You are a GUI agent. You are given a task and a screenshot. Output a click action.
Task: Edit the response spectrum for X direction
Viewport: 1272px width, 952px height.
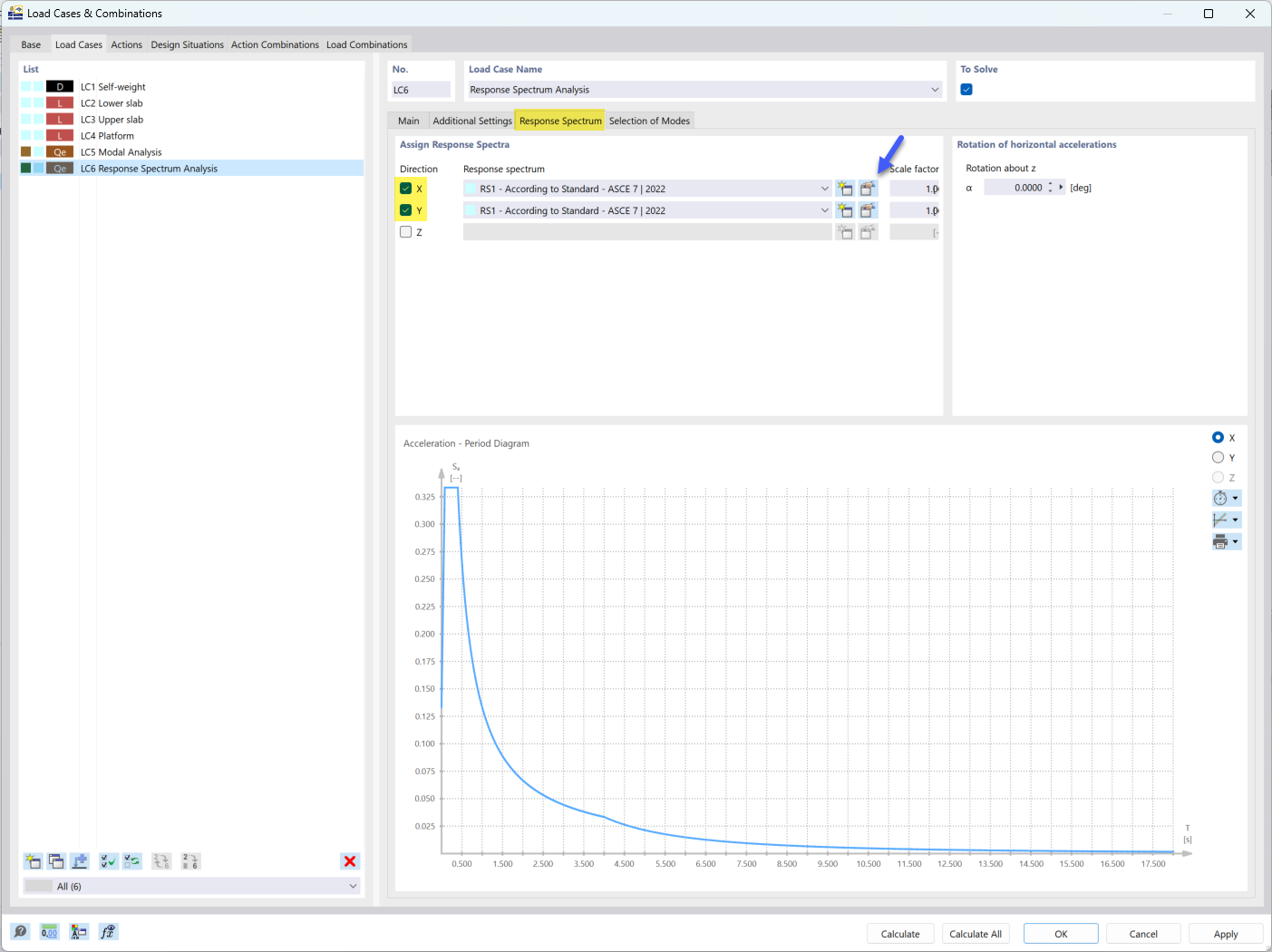click(x=869, y=189)
